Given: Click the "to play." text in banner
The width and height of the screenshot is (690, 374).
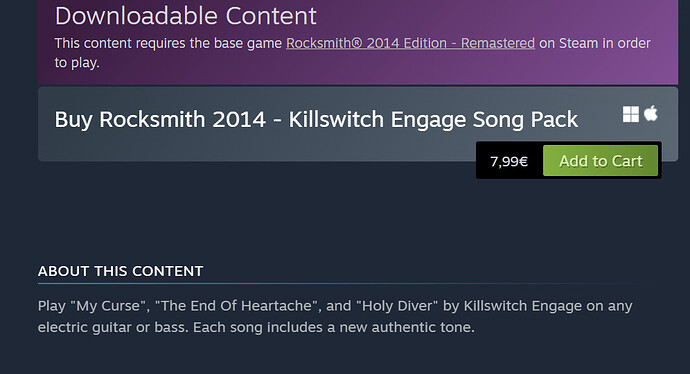Looking at the screenshot, I should point(77,63).
